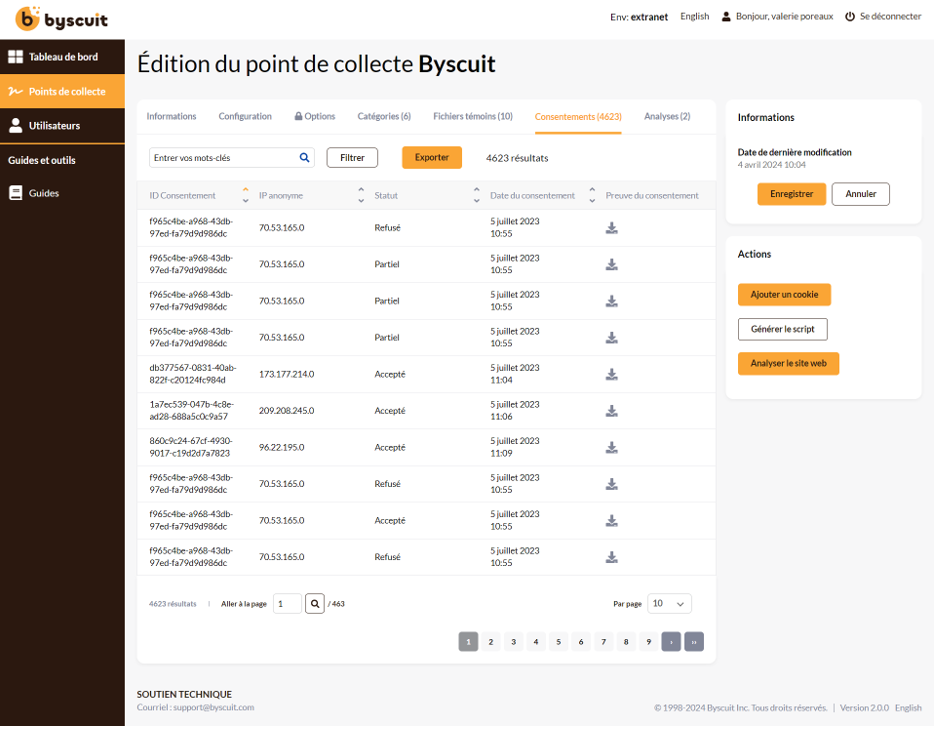Click the Exporter button
Viewport: 937px width, 729px height.
pyautogui.click(x=431, y=158)
